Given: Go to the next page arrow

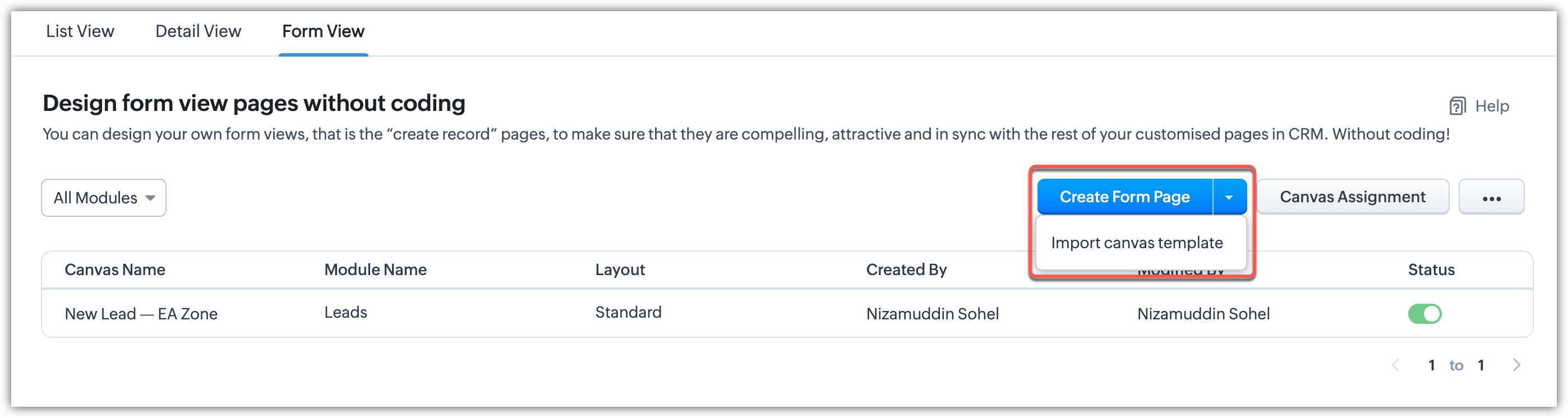Looking at the screenshot, I should [1516, 365].
